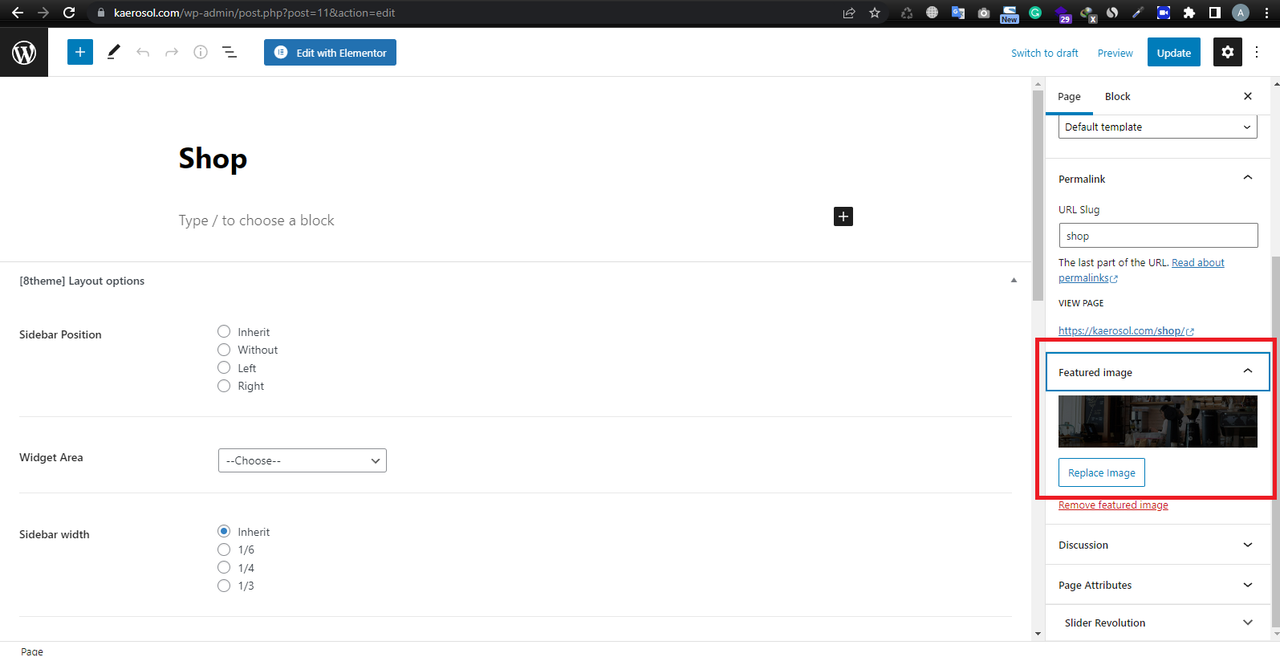
Task: Expand the Slider Revolution panel
Action: pyautogui.click(x=1158, y=622)
